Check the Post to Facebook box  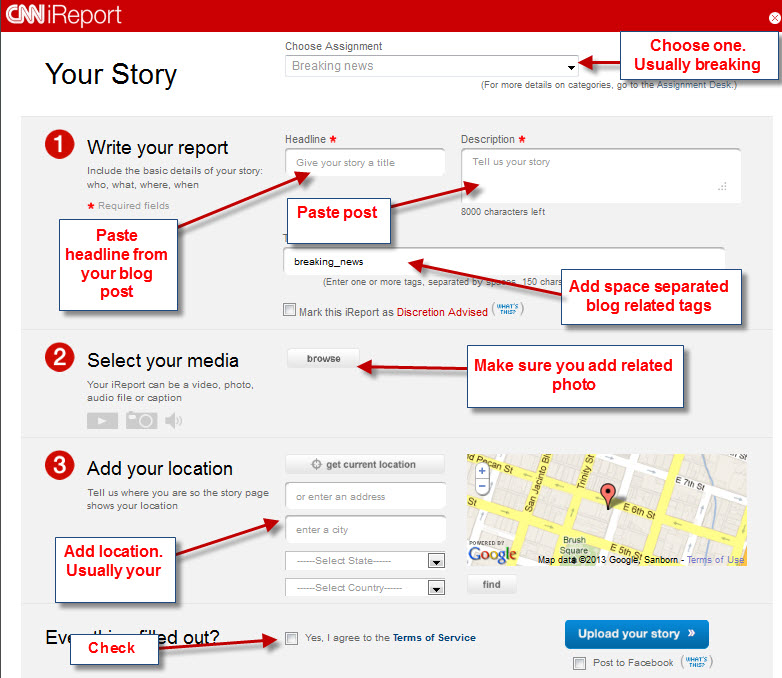point(580,663)
